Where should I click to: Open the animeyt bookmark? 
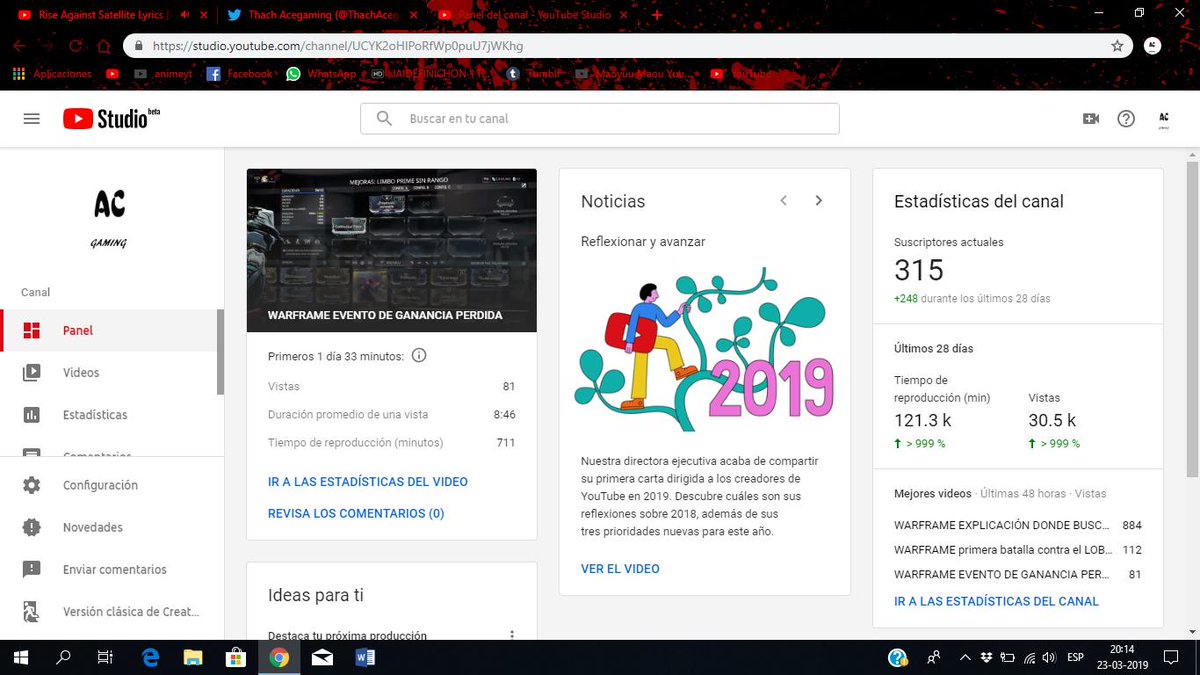tap(164, 74)
